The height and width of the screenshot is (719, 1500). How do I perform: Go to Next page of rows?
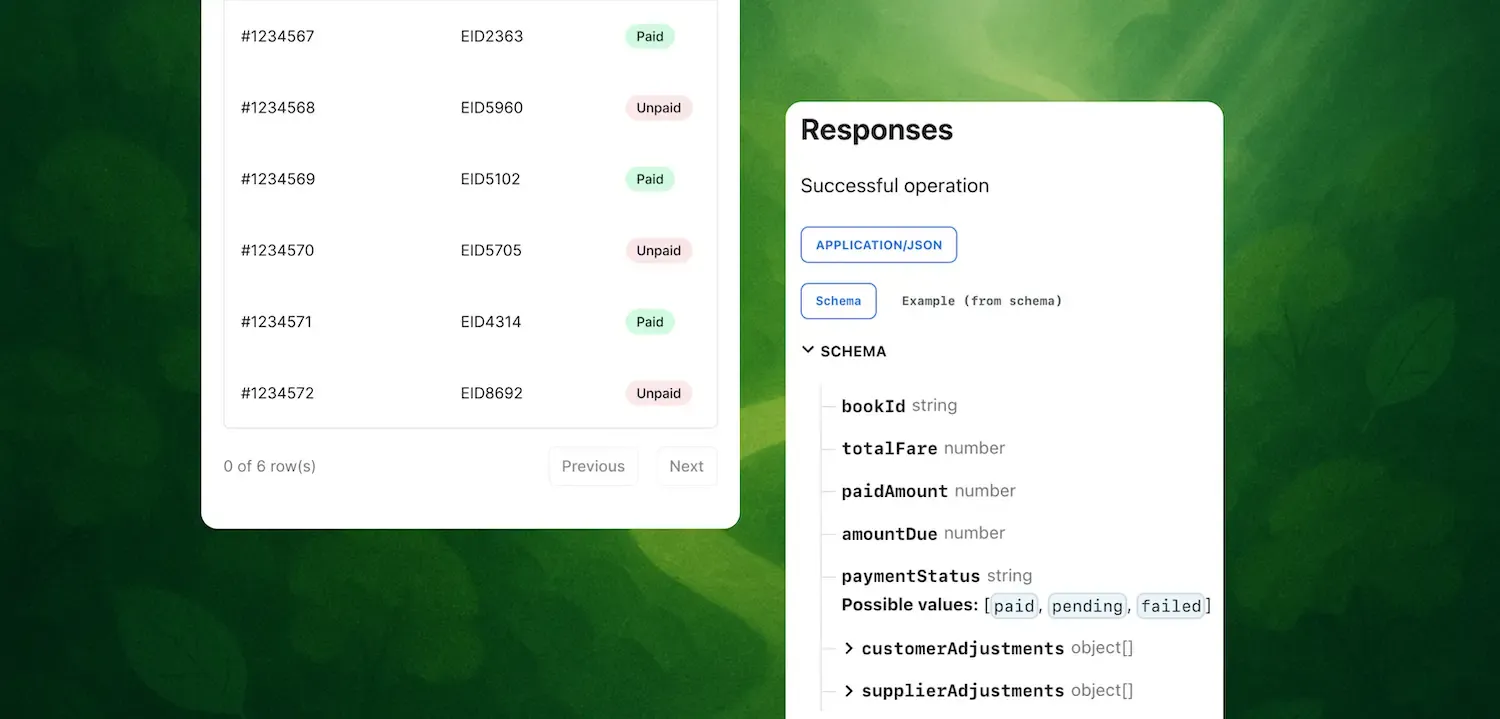(x=687, y=466)
